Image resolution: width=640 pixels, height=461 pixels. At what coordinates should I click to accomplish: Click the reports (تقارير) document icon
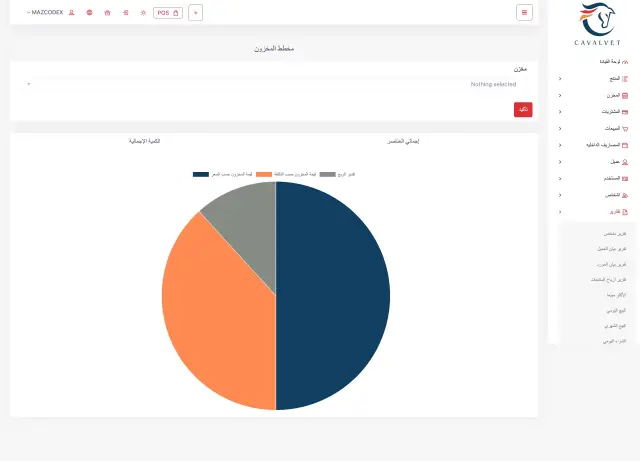coord(625,212)
